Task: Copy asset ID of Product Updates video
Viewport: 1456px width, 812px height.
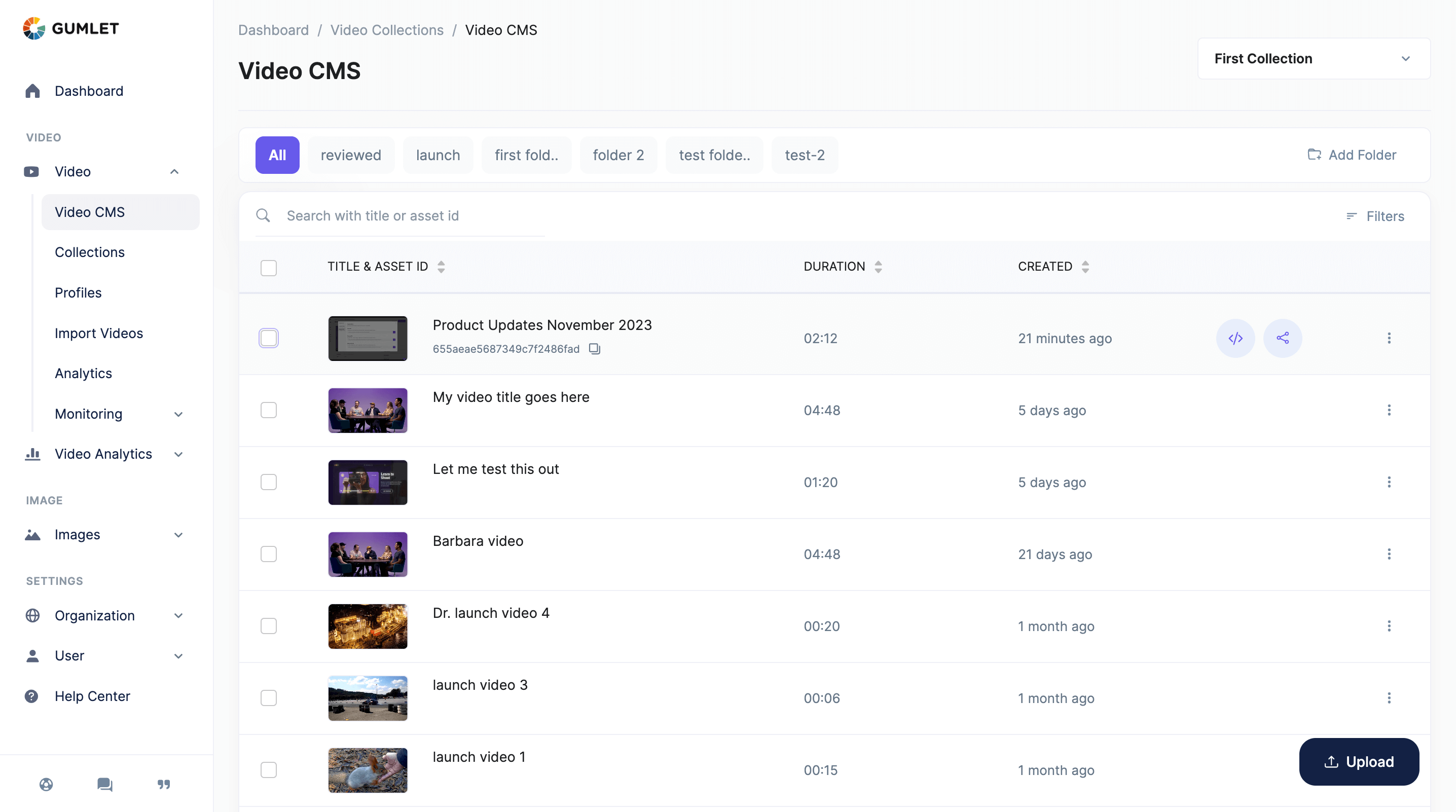Action: point(594,349)
